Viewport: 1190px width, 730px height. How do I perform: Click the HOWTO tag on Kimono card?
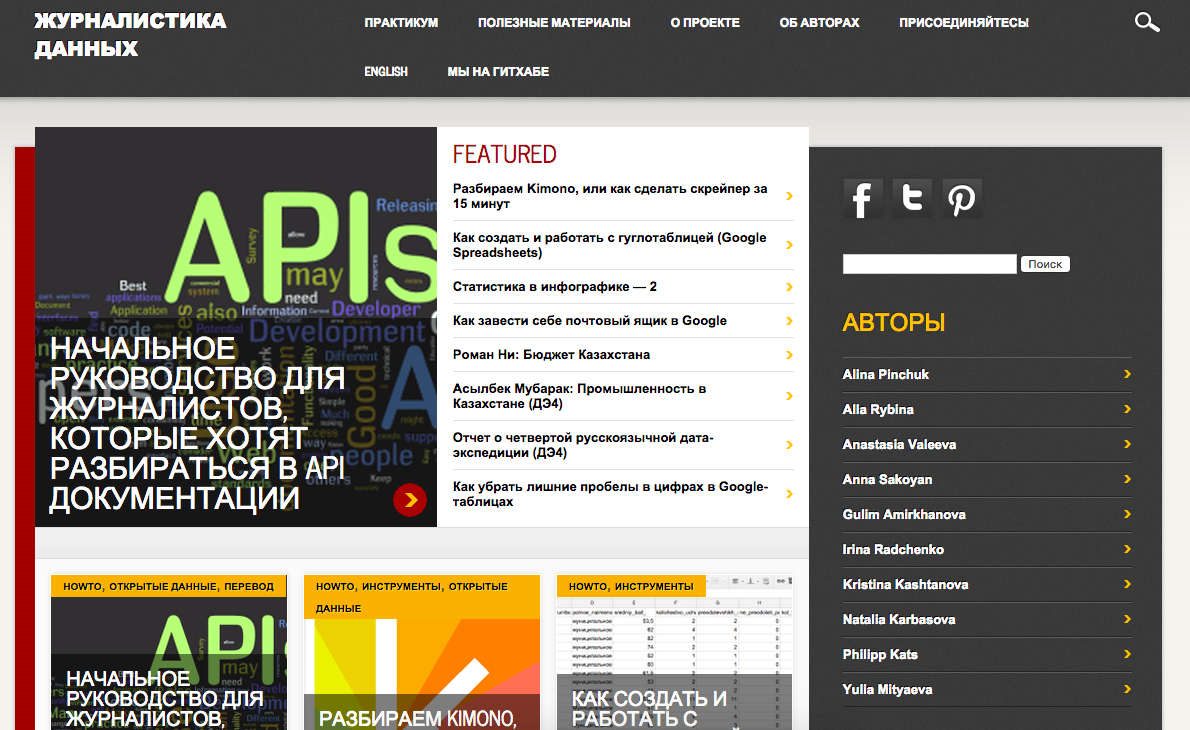[335, 587]
